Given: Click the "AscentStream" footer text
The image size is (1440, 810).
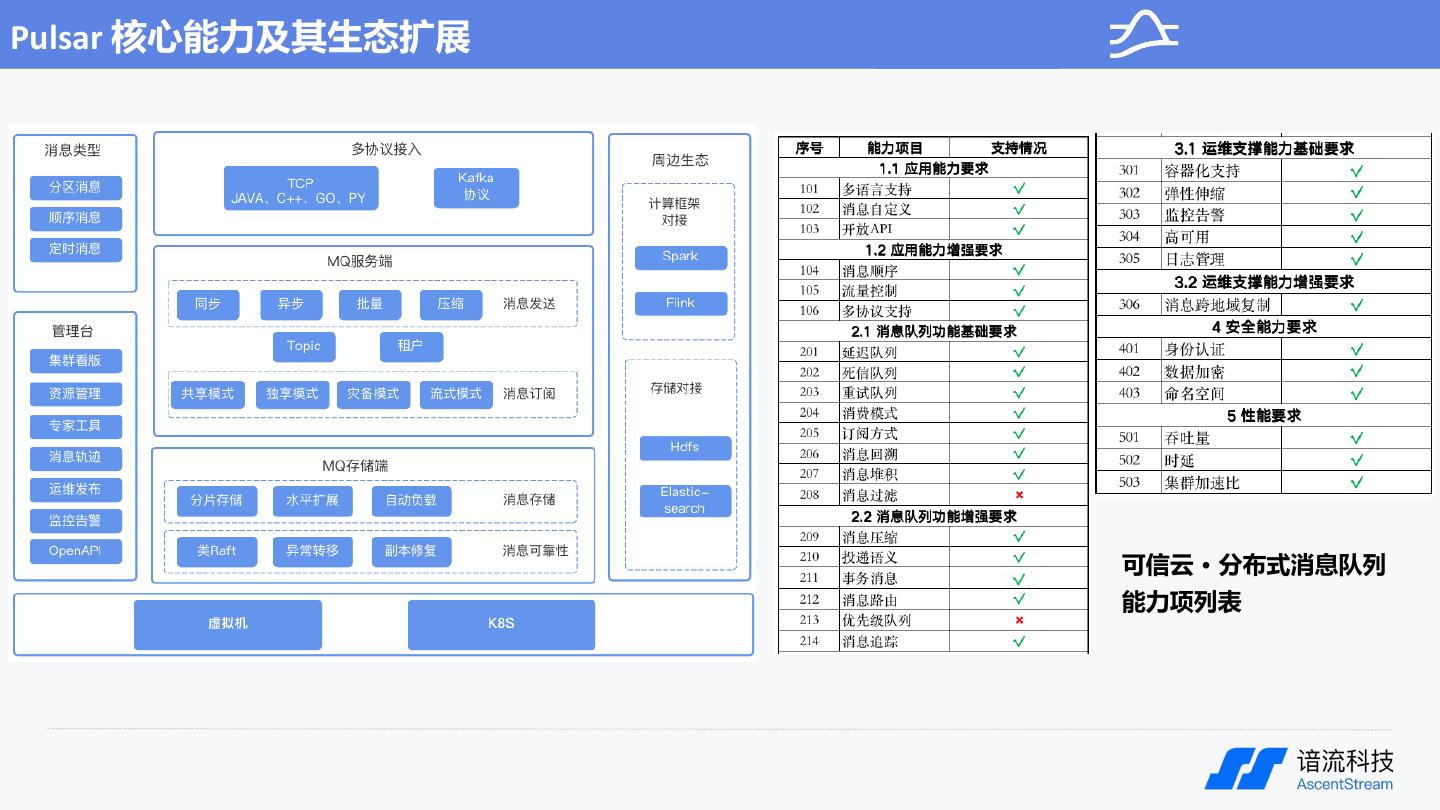Looking at the screenshot, I should (x=1345, y=784).
